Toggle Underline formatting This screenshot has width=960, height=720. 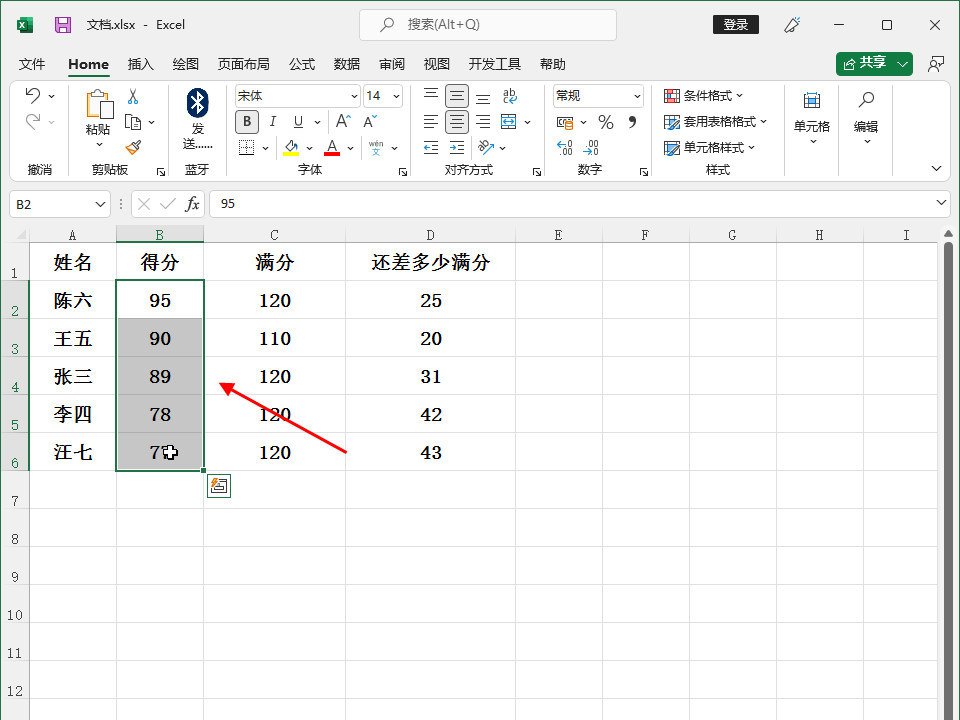coord(298,121)
